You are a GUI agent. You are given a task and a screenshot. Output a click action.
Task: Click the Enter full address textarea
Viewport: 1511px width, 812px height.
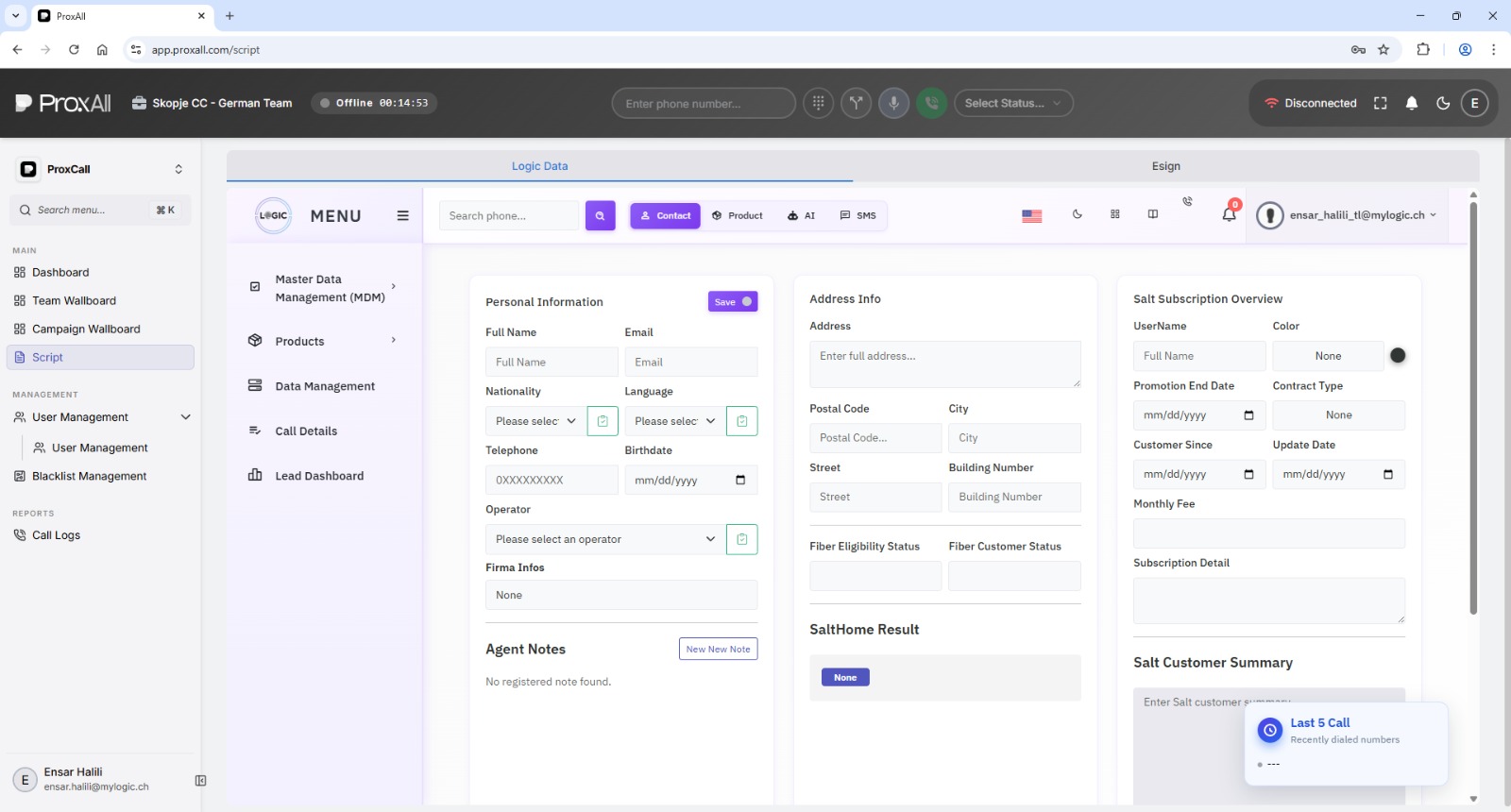pos(945,364)
